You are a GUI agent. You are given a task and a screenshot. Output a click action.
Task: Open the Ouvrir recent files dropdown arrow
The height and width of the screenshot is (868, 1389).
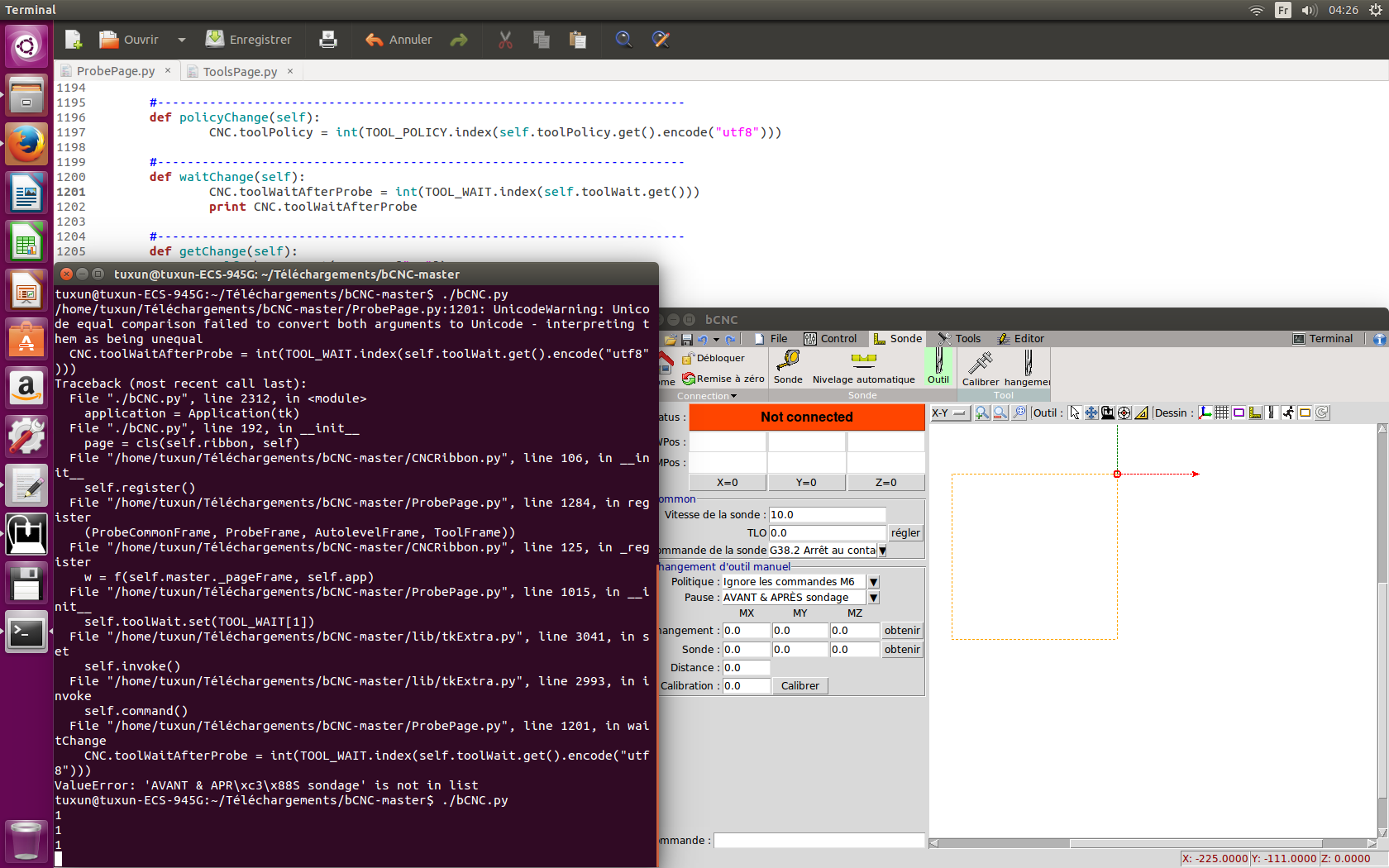coord(182,39)
